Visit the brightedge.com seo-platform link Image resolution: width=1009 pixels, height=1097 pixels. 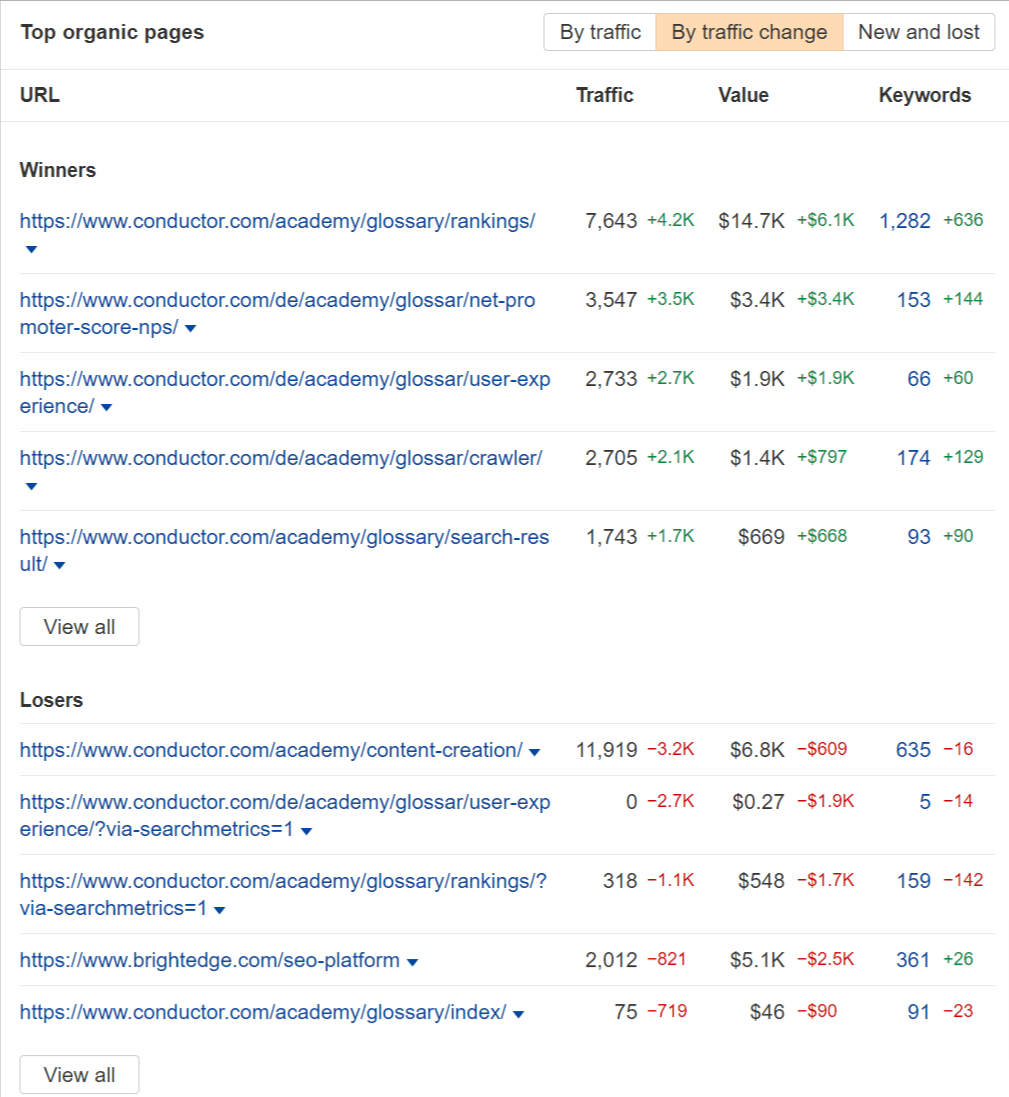(210, 959)
